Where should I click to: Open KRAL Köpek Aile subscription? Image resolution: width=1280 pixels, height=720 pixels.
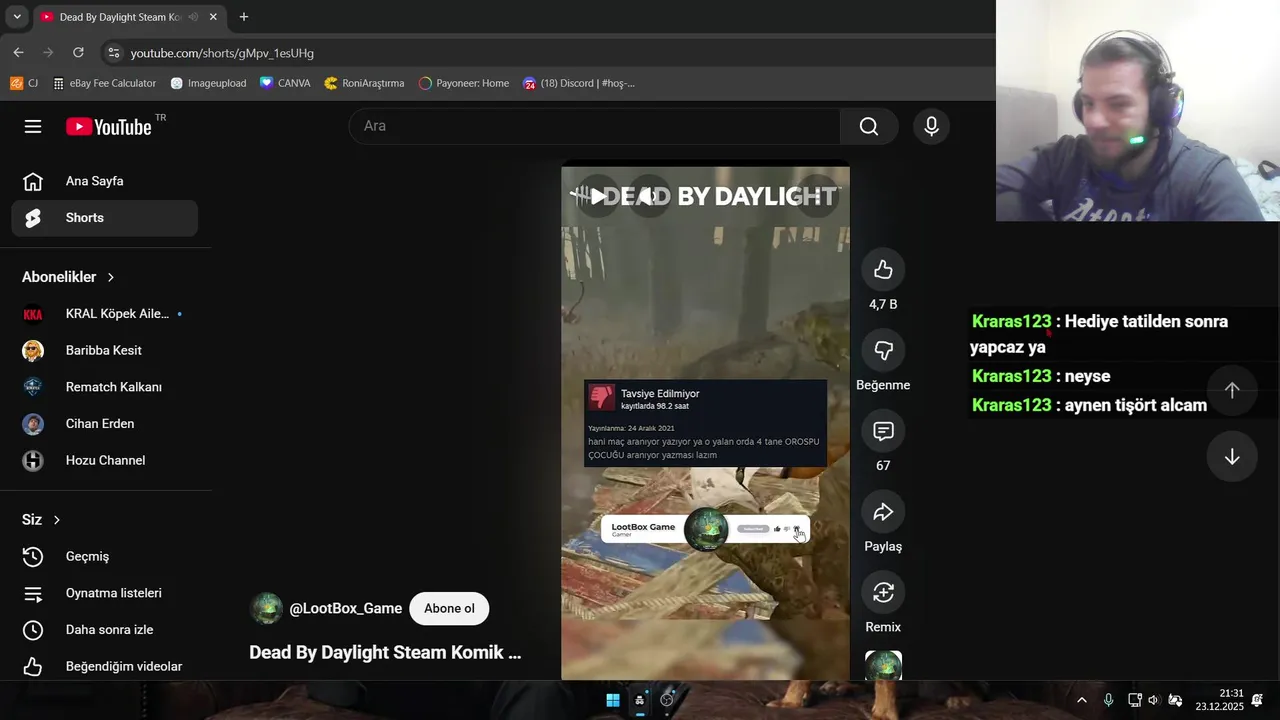click(105, 314)
